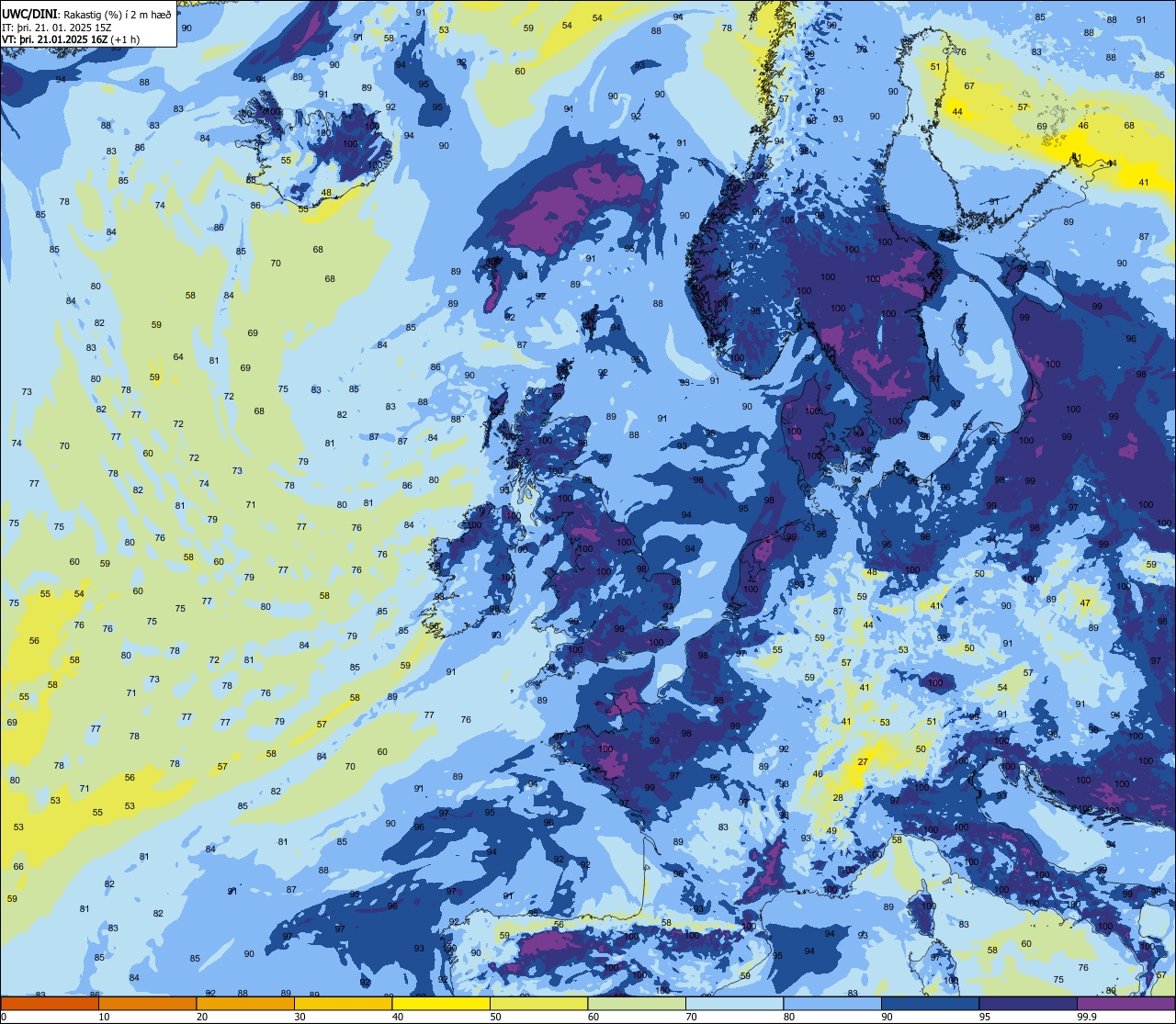Choose the 70–80 light blue legend segment
Image resolution: width=1176 pixels, height=1024 pixels.
point(735,1003)
